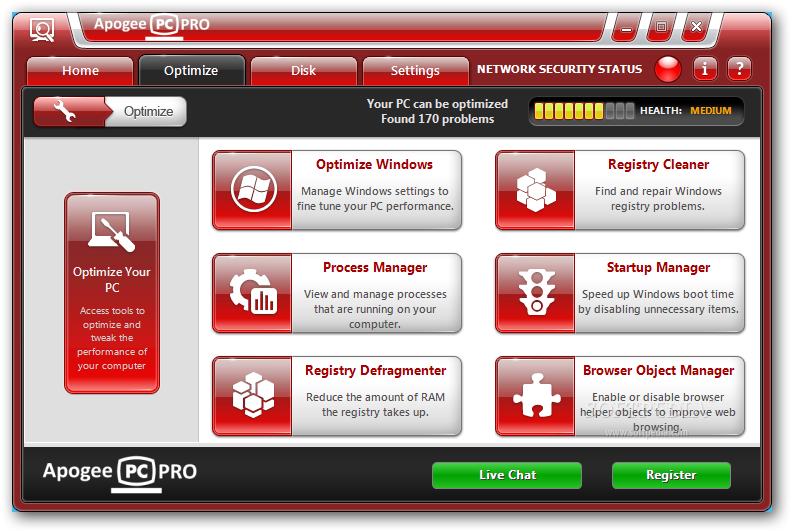Image resolution: width=792 pixels, height=532 pixels.
Task: Click the info 'i' icon button
Action: 705,68
